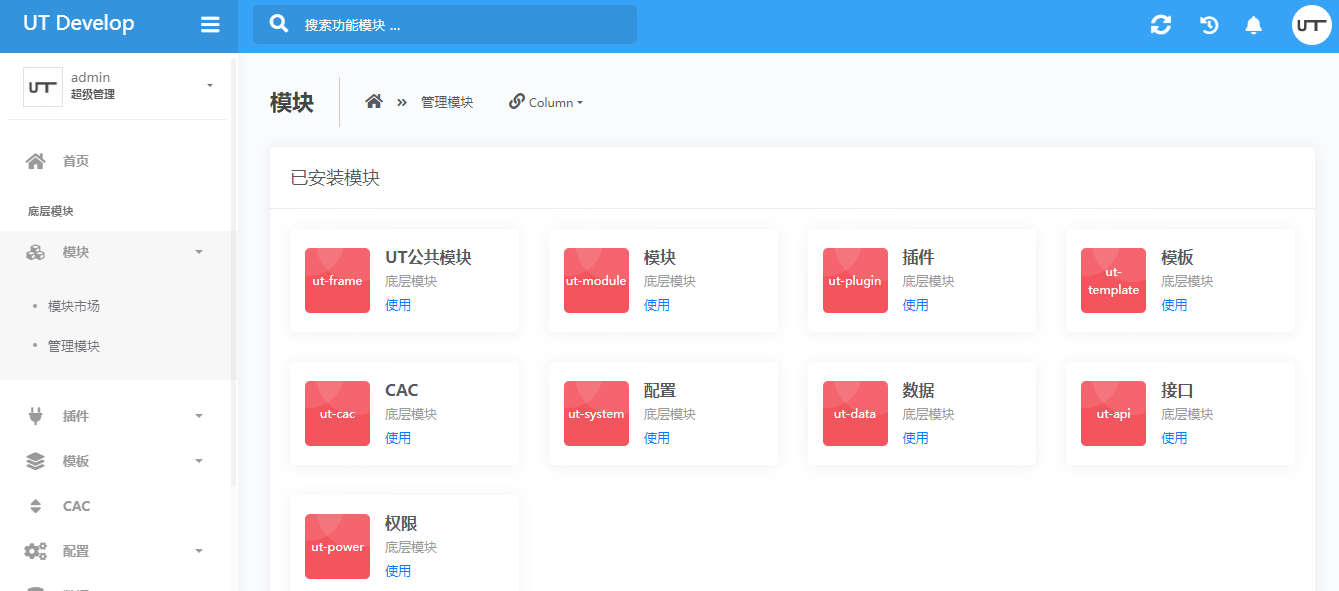Click 使用 link under 数据 module

pyautogui.click(x=915, y=438)
